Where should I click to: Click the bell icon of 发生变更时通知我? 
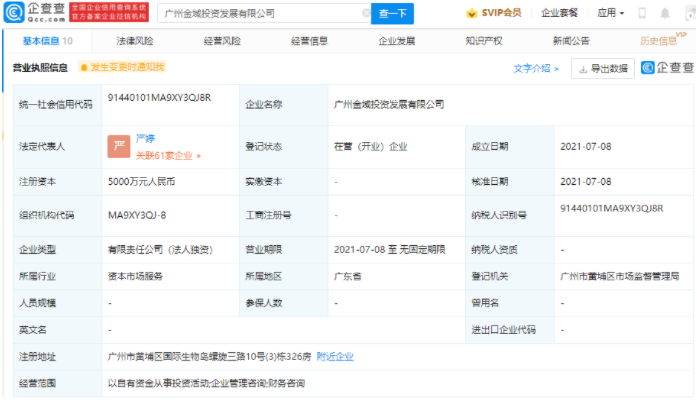[84, 67]
